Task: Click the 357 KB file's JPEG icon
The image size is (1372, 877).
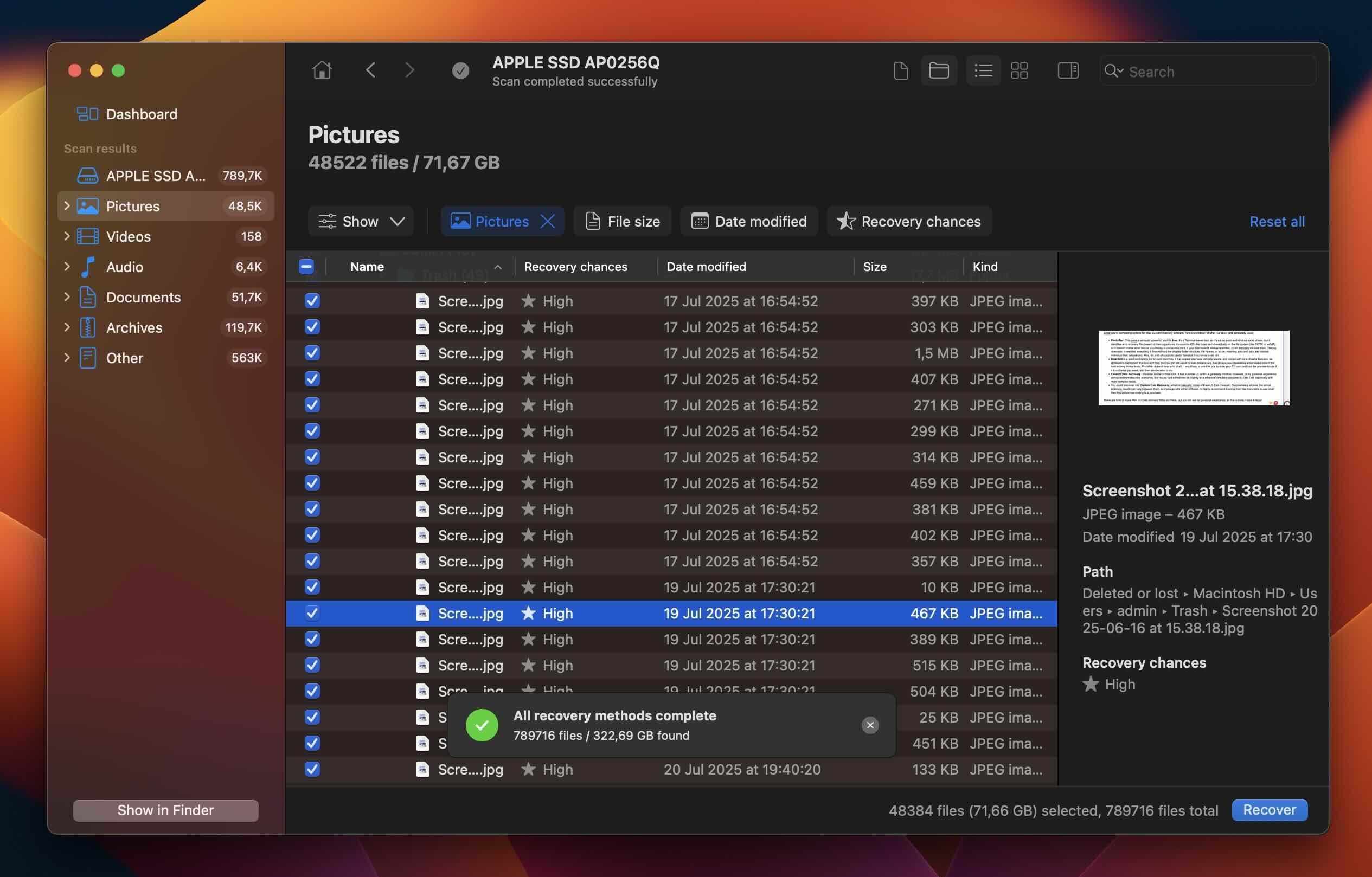Action: pos(422,561)
